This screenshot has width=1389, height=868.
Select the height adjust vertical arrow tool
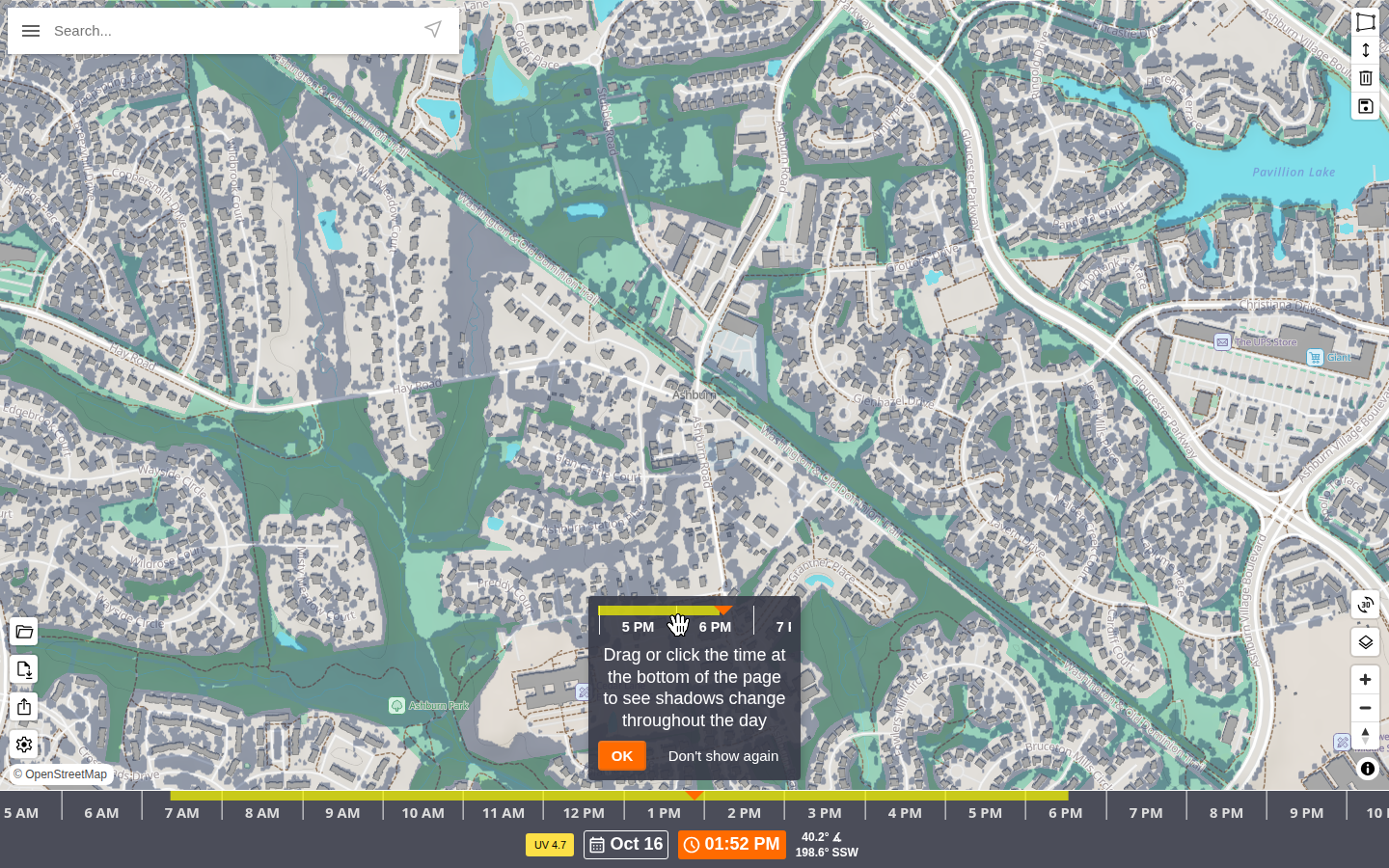pos(1365,50)
